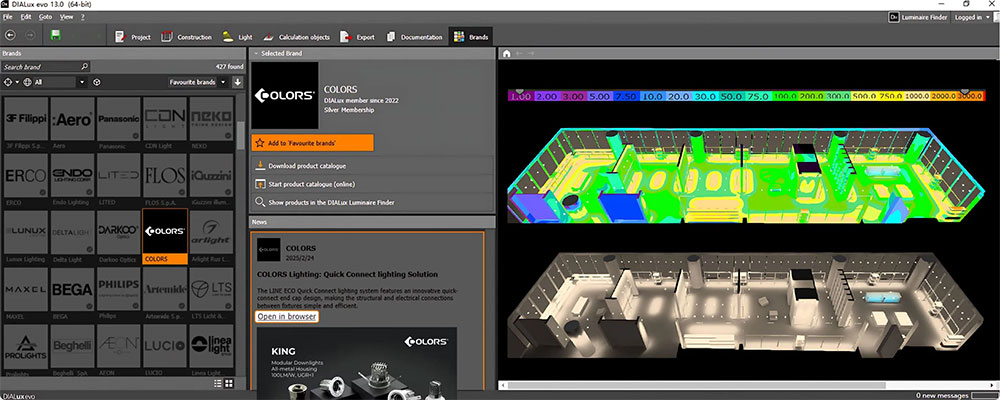This screenshot has height=400, width=1000.
Task: Click the magnifier icon in Search brand
Action: coord(84,66)
